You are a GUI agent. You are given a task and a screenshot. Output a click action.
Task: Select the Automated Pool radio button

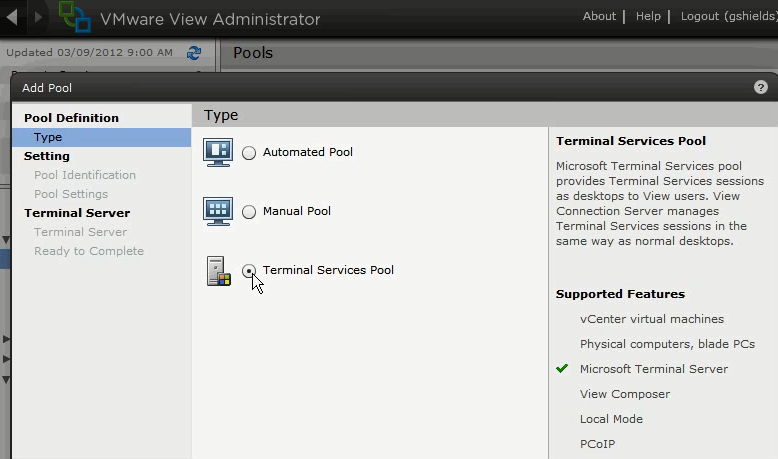(x=249, y=153)
